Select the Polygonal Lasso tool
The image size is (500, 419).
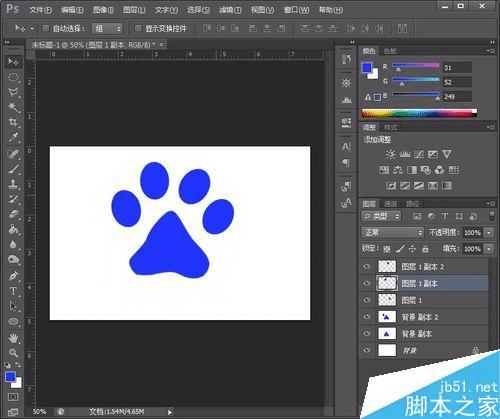point(13,92)
